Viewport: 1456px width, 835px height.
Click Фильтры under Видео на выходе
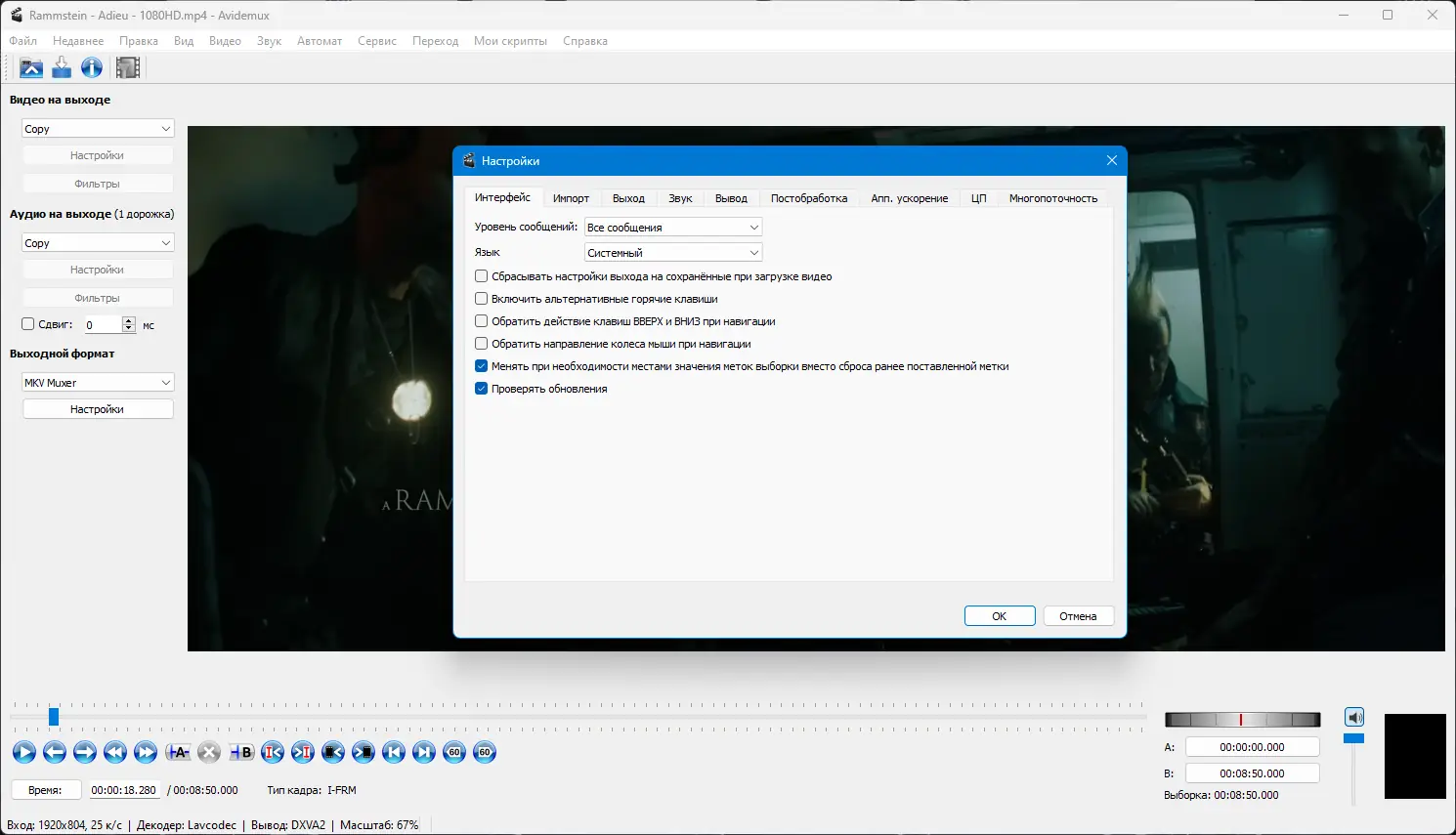pyautogui.click(x=98, y=184)
